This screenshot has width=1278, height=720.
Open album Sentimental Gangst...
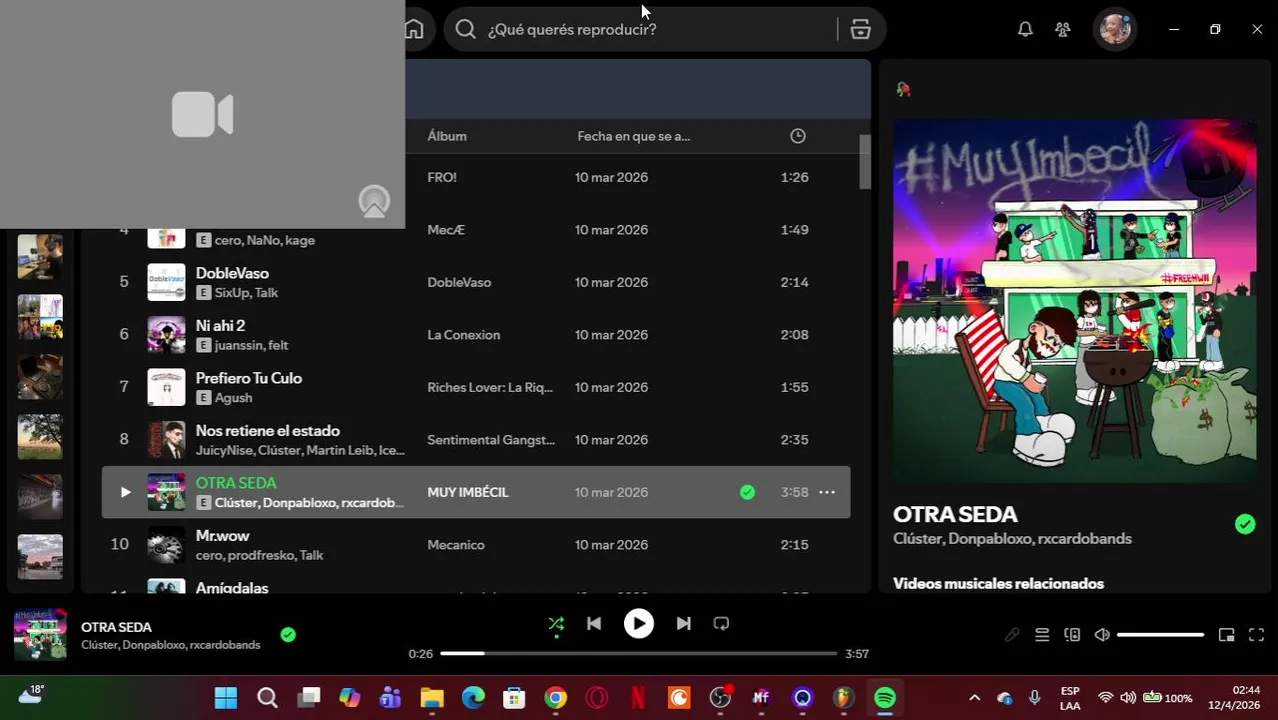tap(491, 440)
